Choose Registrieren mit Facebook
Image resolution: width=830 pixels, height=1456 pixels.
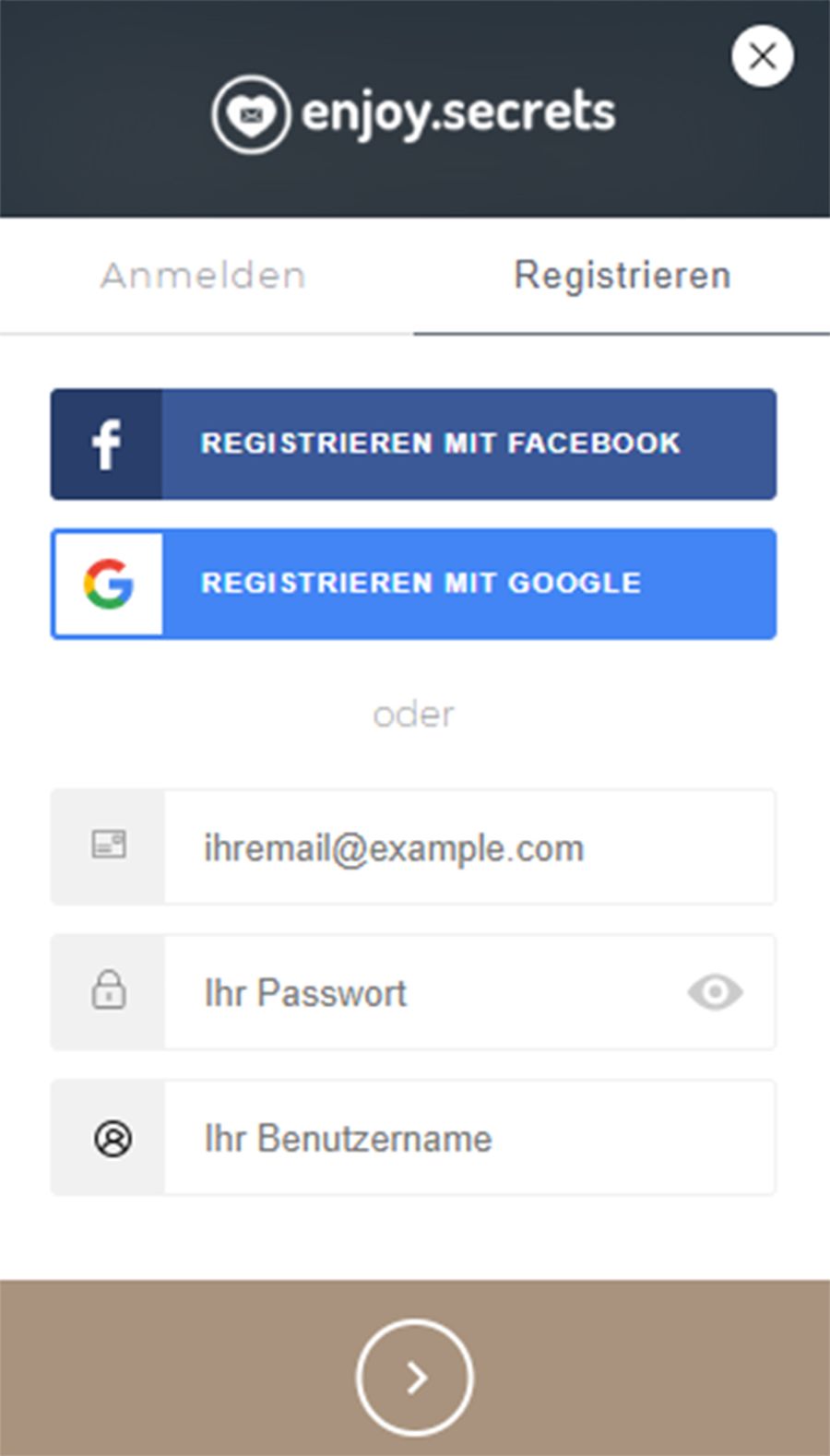[413, 444]
